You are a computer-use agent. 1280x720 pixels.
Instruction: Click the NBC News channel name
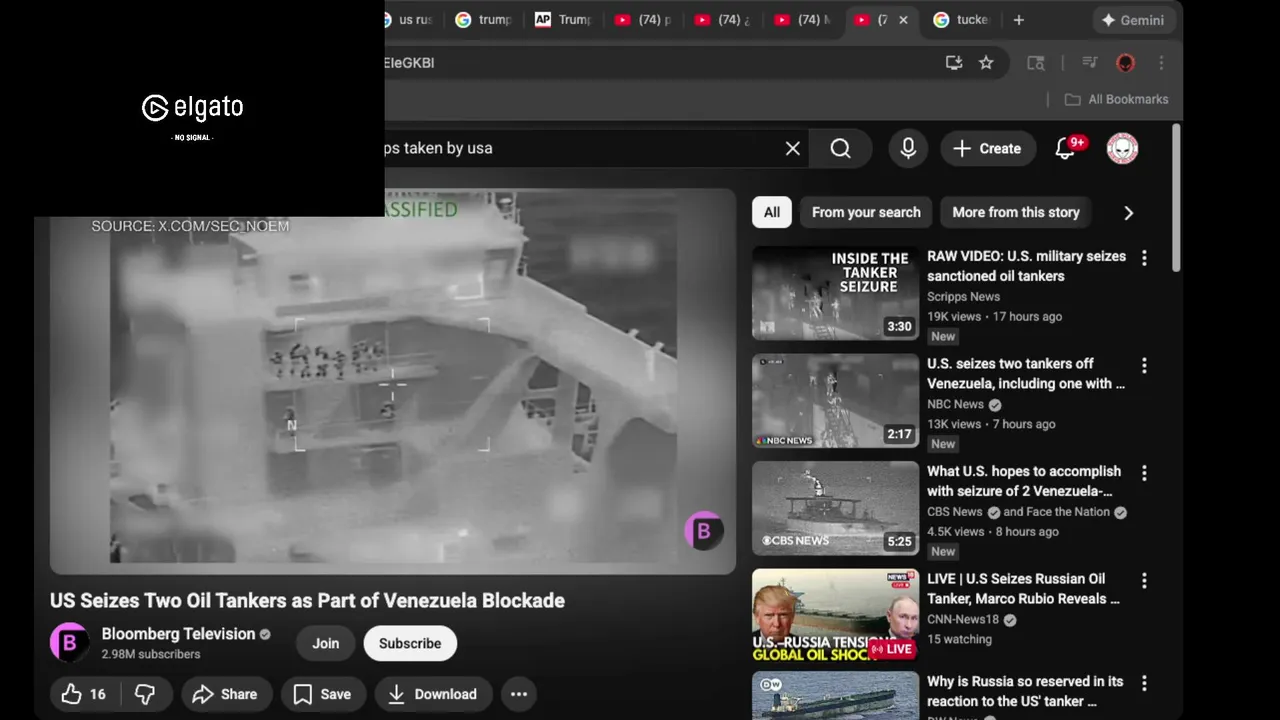(955, 404)
